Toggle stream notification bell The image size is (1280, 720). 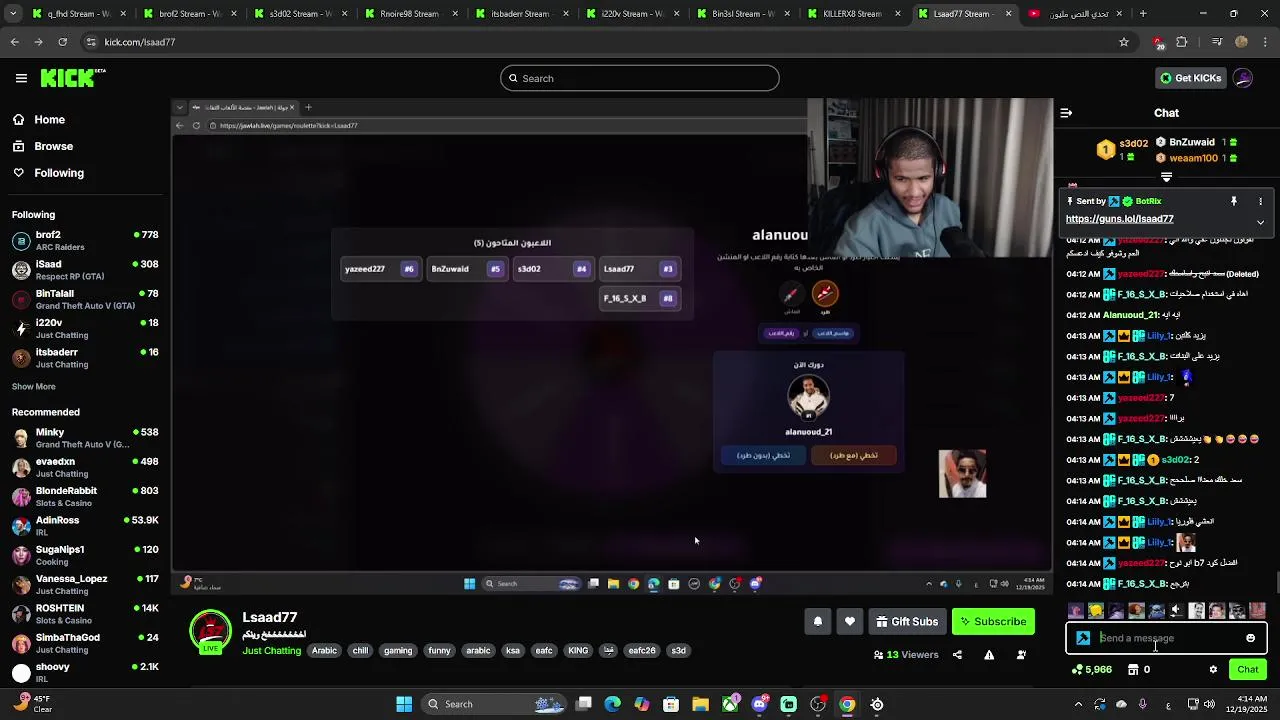click(x=817, y=622)
